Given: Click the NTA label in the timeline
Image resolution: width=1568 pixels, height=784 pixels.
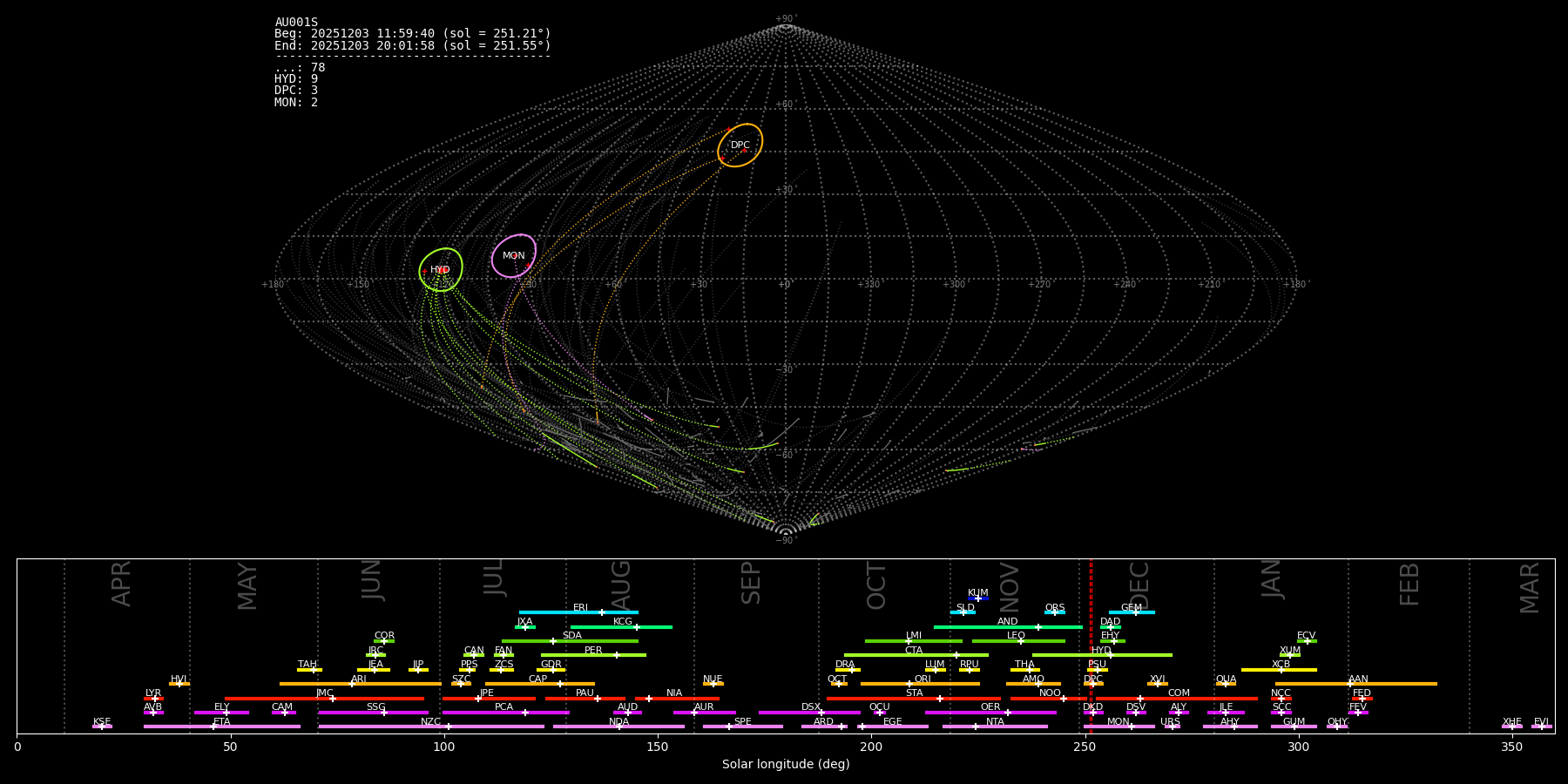Looking at the screenshot, I should 995,722.
